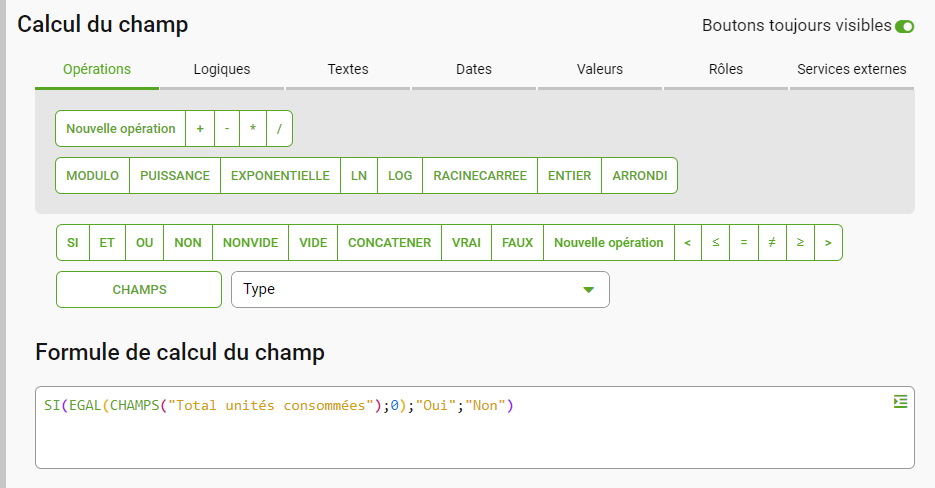The width and height of the screenshot is (935, 488).
Task: Insert the not-equal comparison symbol
Action: tap(772, 242)
